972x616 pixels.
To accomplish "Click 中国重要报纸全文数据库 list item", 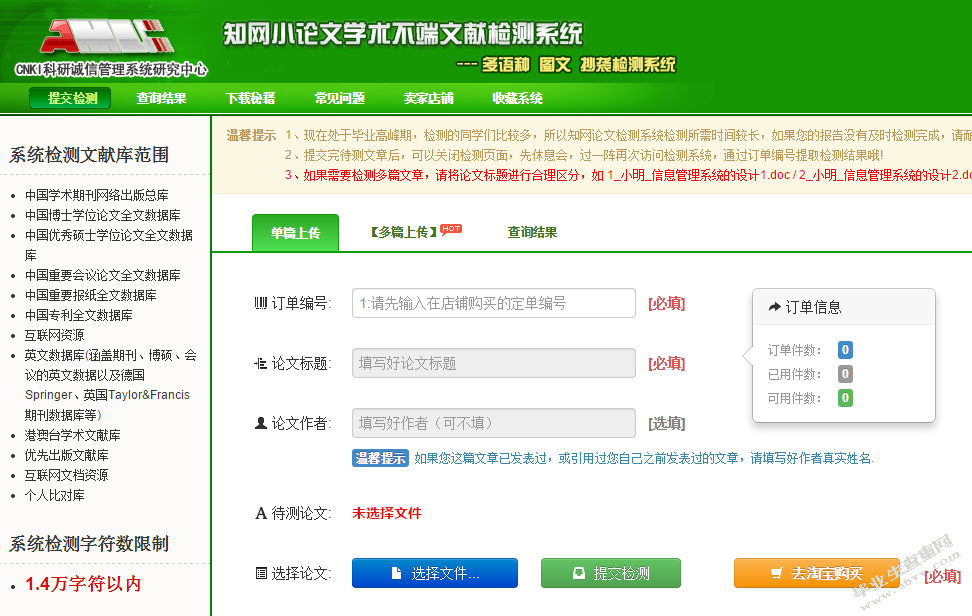I will pos(91,295).
